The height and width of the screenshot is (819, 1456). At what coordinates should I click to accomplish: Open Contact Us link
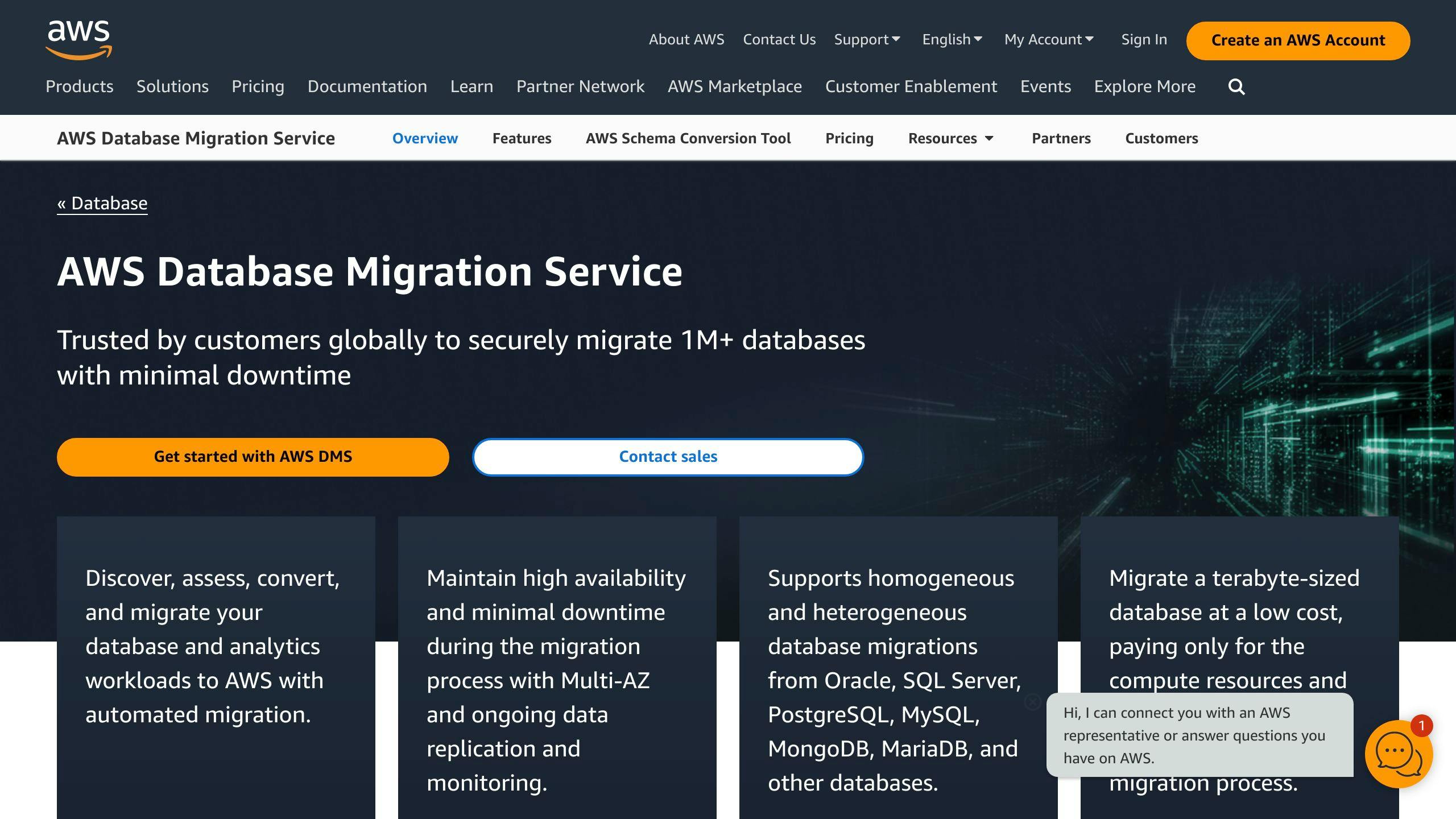click(x=779, y=40)
